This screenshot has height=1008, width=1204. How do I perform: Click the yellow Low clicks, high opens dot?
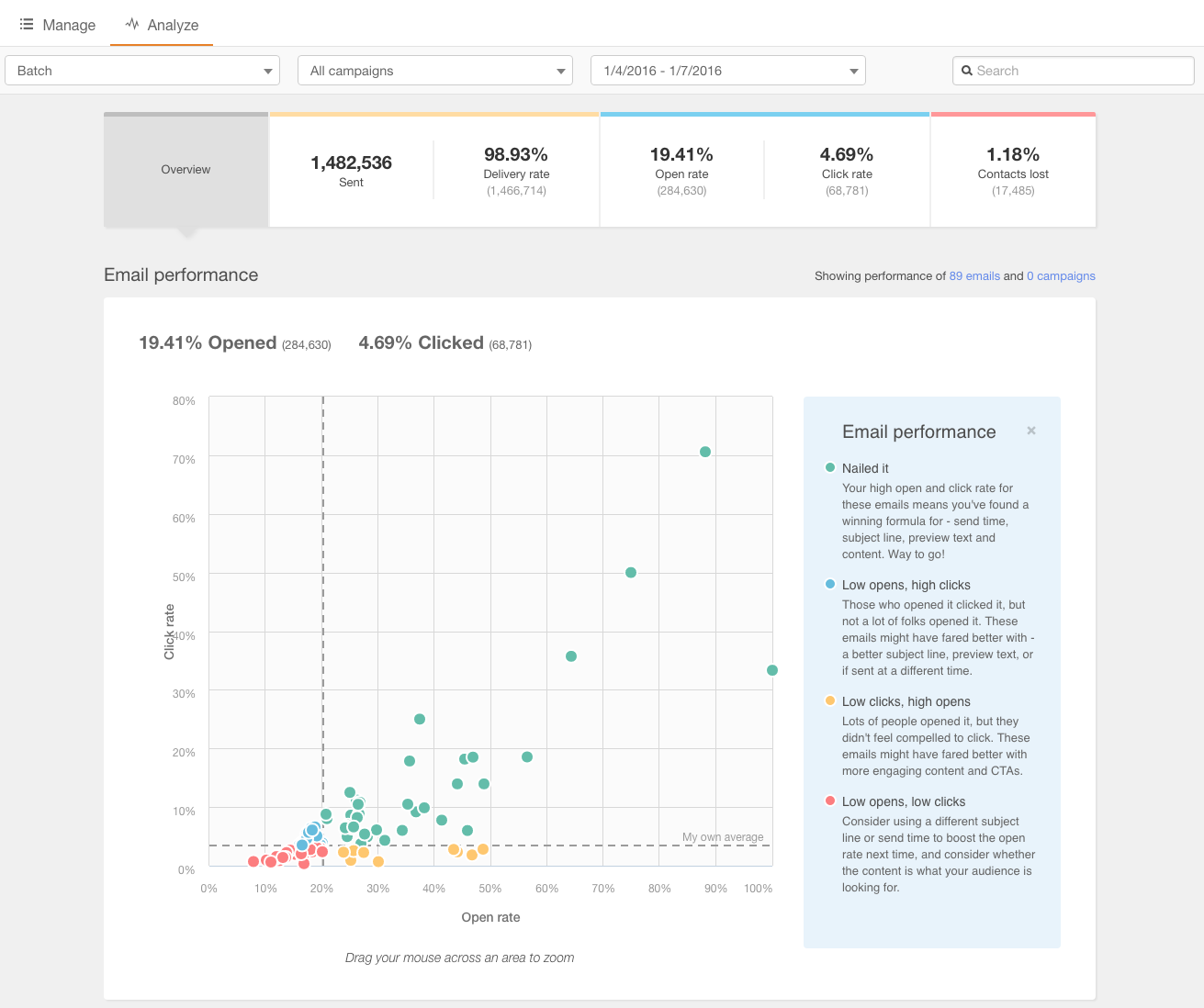(x=830, y=701)
